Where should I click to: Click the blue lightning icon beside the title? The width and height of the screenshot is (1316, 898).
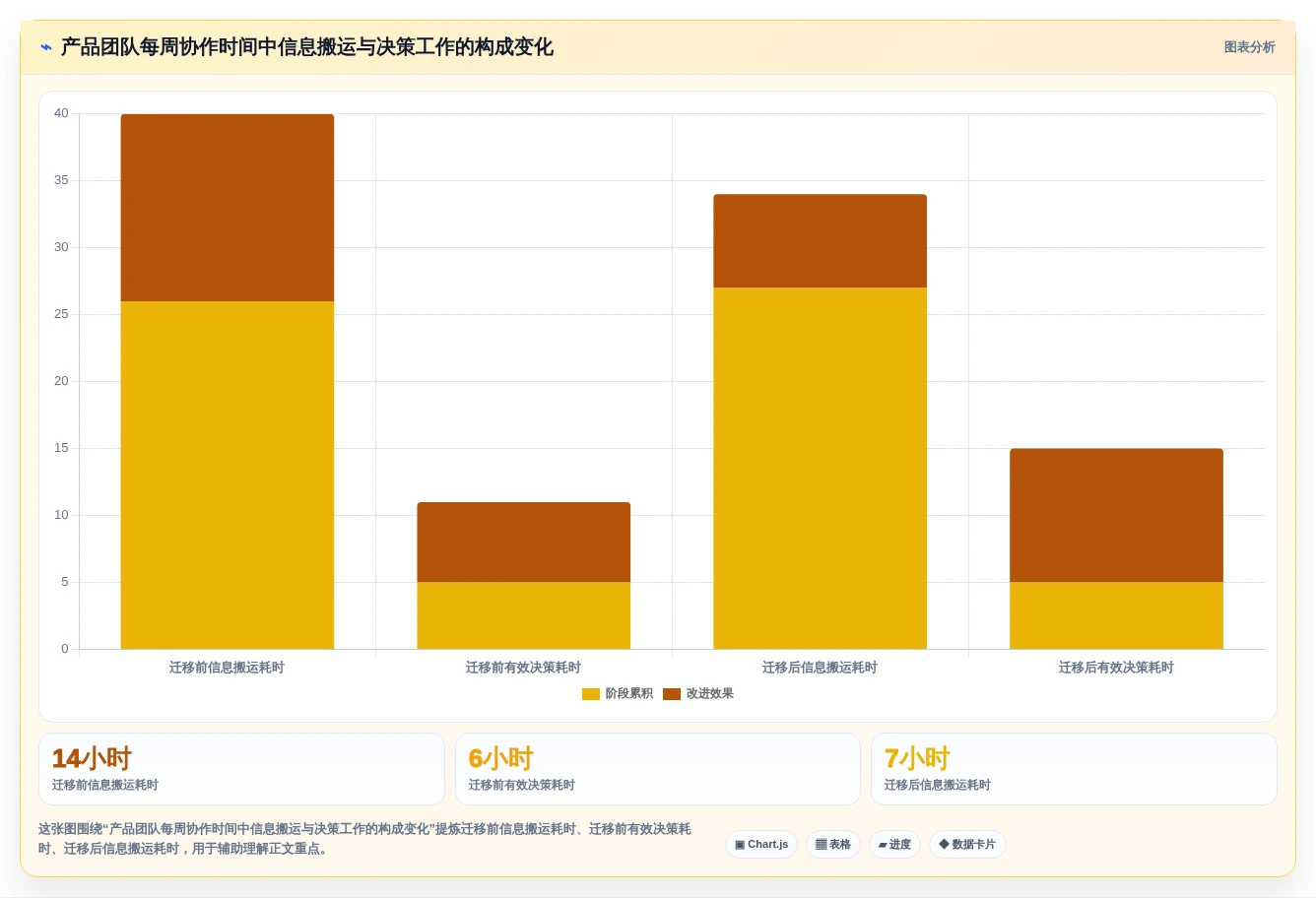point(45,47)
